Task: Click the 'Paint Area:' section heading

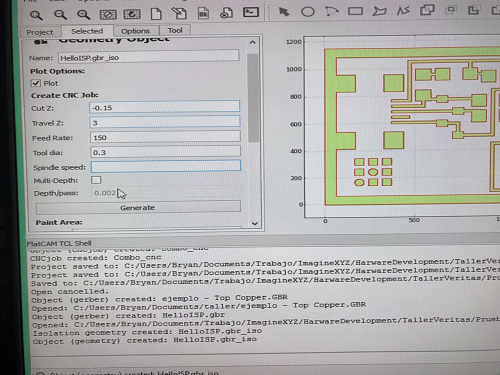Action: pyautogui.click(x=59, y=222)
